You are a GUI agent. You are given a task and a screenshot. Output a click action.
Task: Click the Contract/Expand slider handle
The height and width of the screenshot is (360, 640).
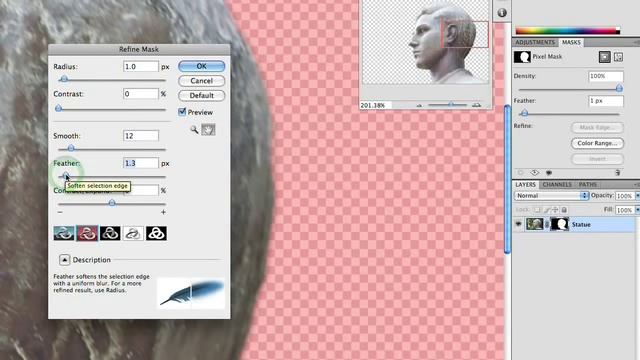click(x=112, y=202)
